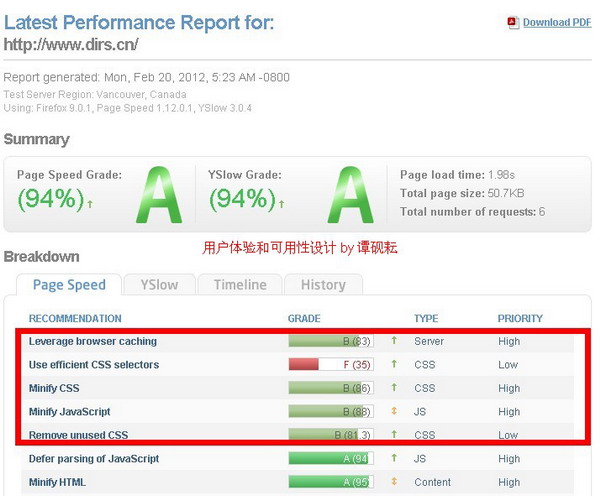Click the orange arrow in the Minify JavaScript row

(394, 411)
